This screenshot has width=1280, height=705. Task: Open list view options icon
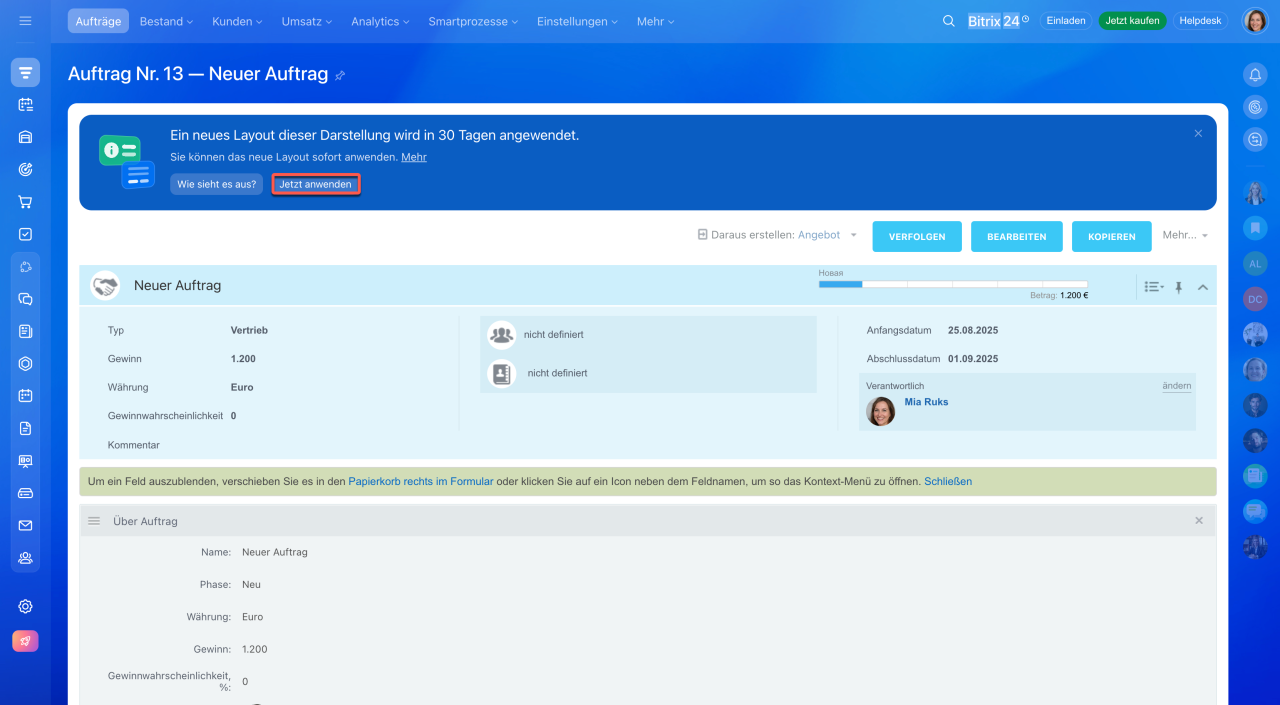point(1153,287)
